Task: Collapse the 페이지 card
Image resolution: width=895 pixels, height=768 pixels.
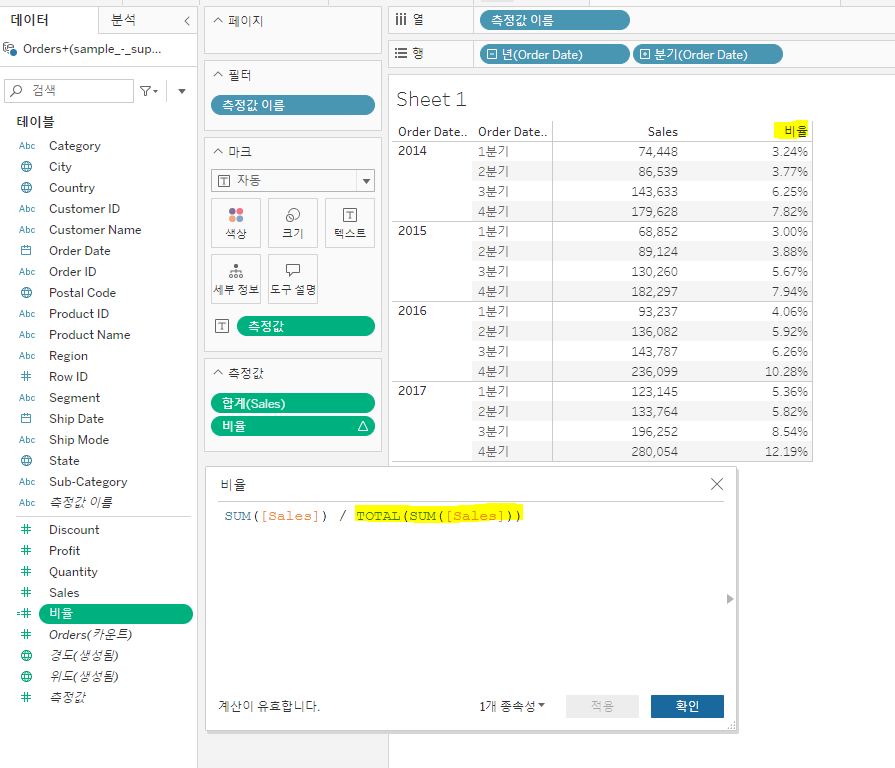Action: pos(217,21)
